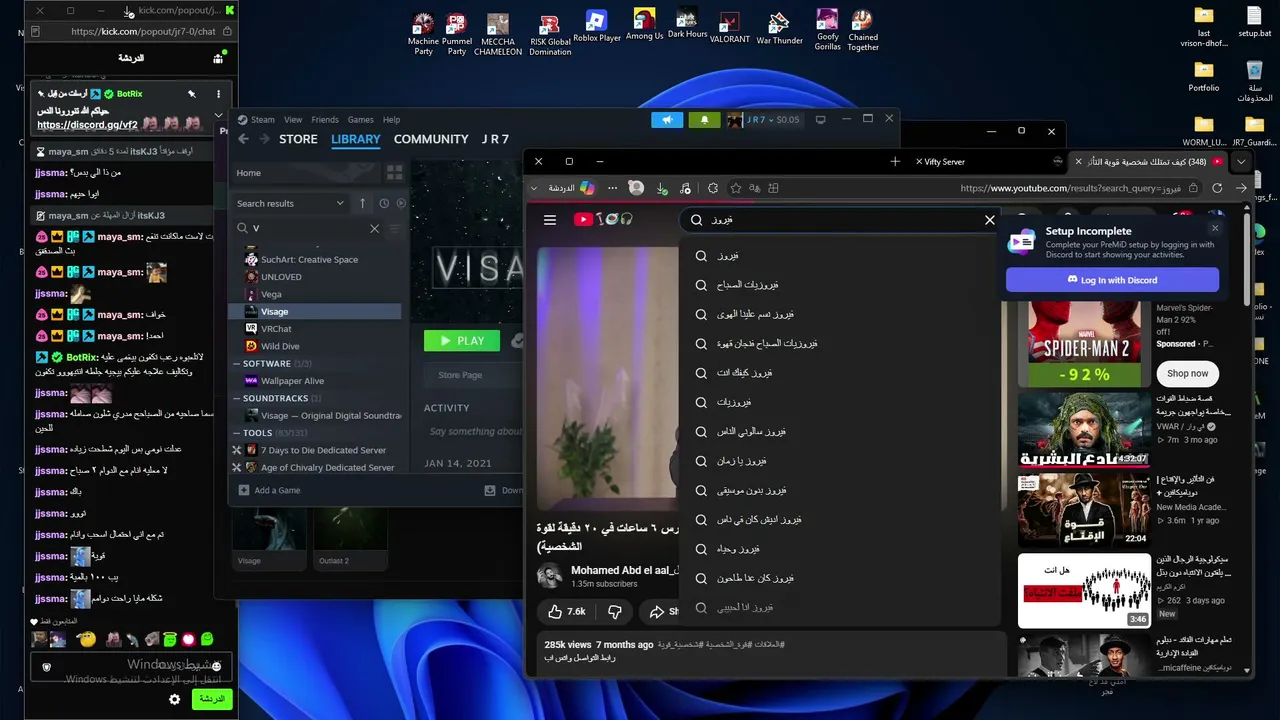Send chat with green Kick button
Screen dimensions: 1280x720
tap(212, 699)
